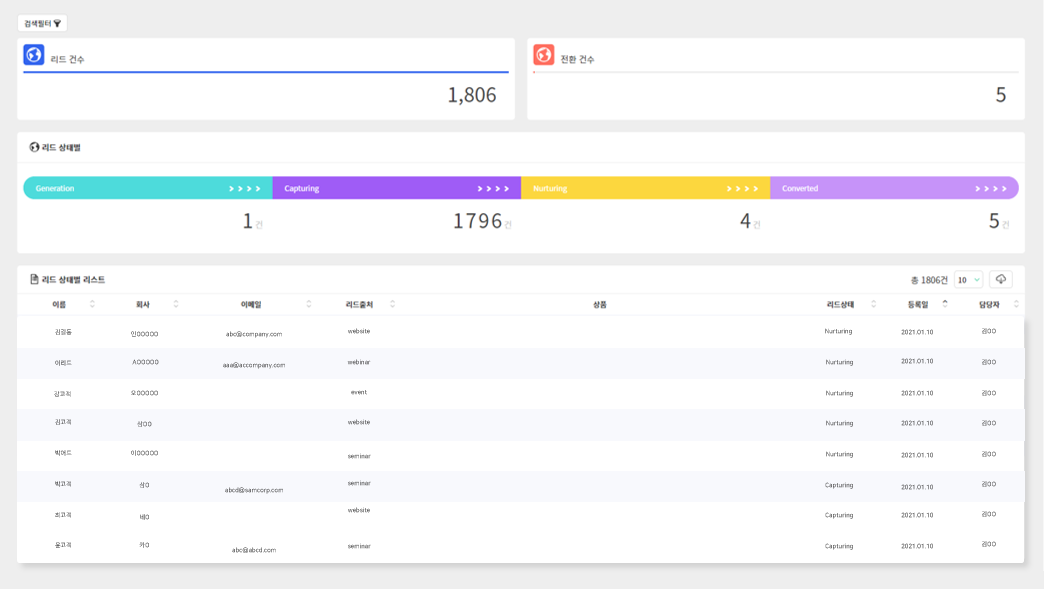Click the Converted stage arrows
Viewport: 1044px width, 589px height.
pyautogui.click(x=991, y=188)
